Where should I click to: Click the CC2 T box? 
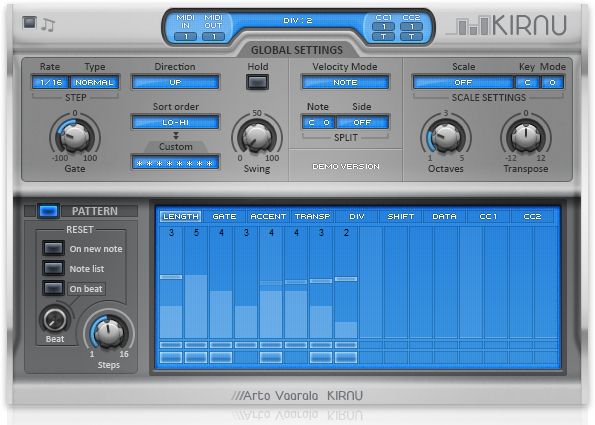[x=411, y=36]
